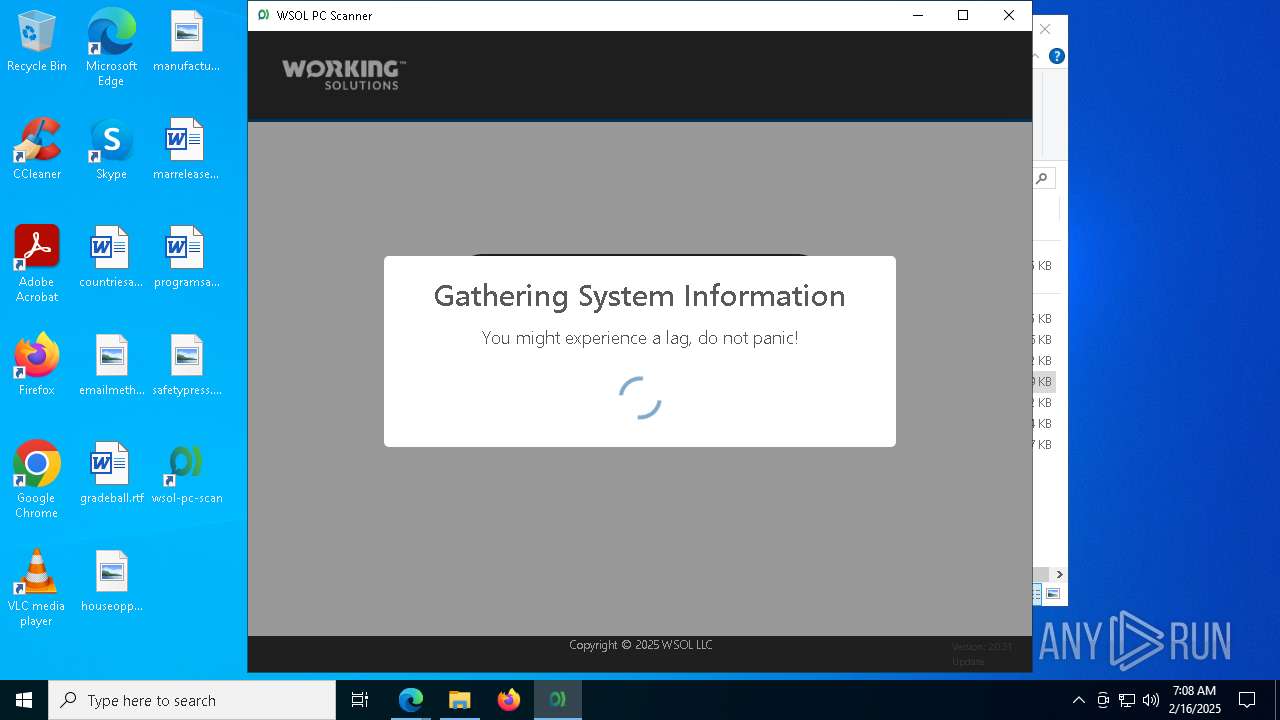Screen dimensions: 1280x720
Task: Click the Gathering System Information heading
Action: 640,295
